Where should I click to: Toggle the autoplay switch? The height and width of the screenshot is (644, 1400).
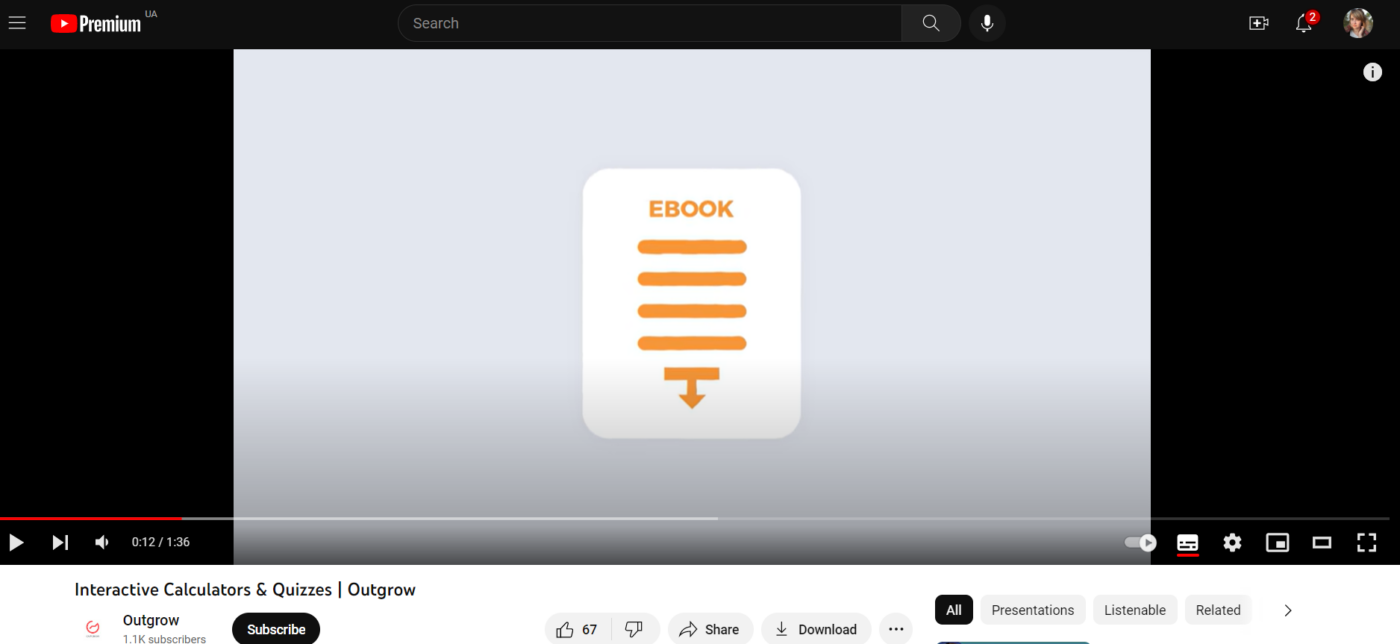(1141, 542)
